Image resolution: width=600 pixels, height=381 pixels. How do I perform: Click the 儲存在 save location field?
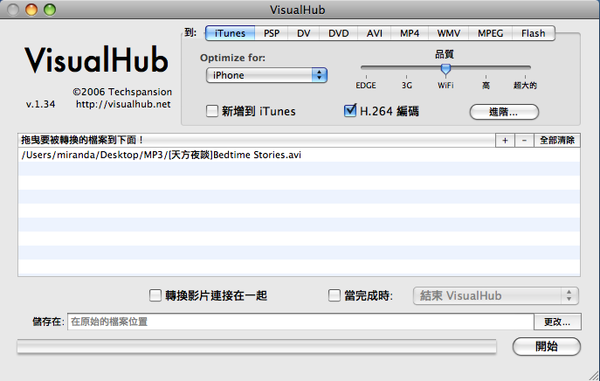click(x=300, y=322)
